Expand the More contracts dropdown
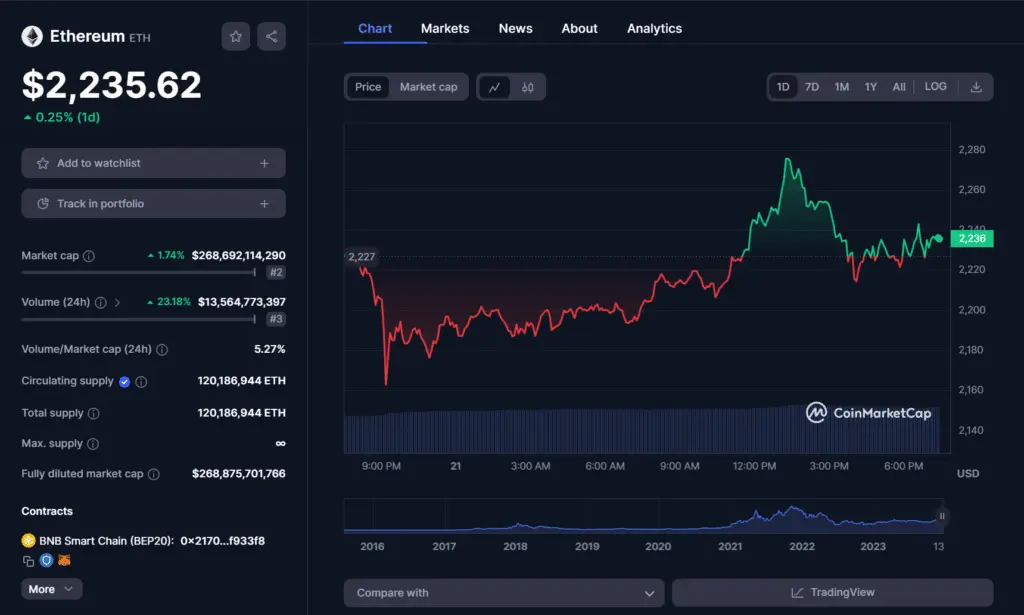This screenshot has width=1024, height=615. (50, 589)
